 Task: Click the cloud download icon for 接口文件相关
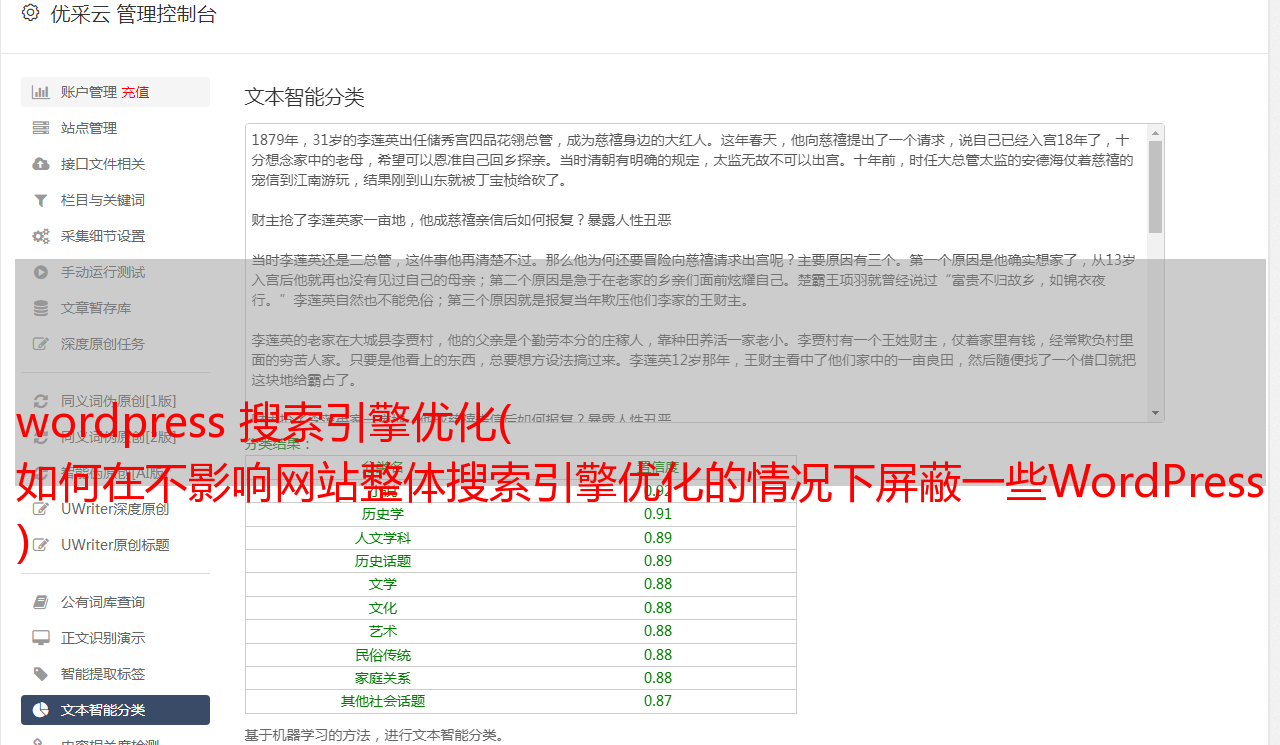coord(41,164)
